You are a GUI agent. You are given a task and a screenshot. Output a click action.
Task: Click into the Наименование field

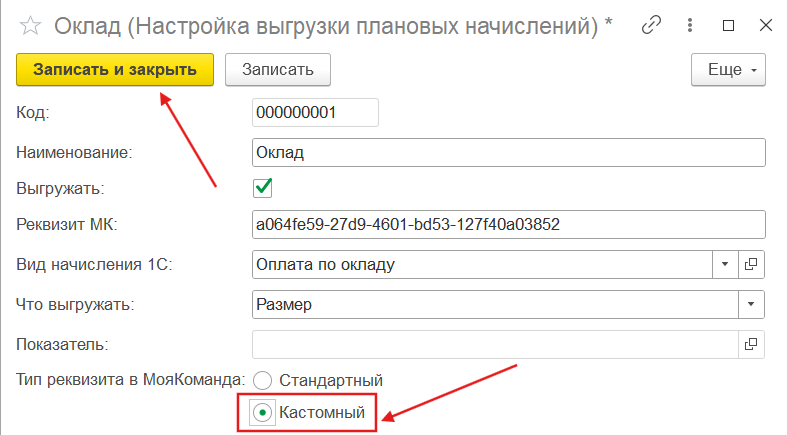coord(508,152)
